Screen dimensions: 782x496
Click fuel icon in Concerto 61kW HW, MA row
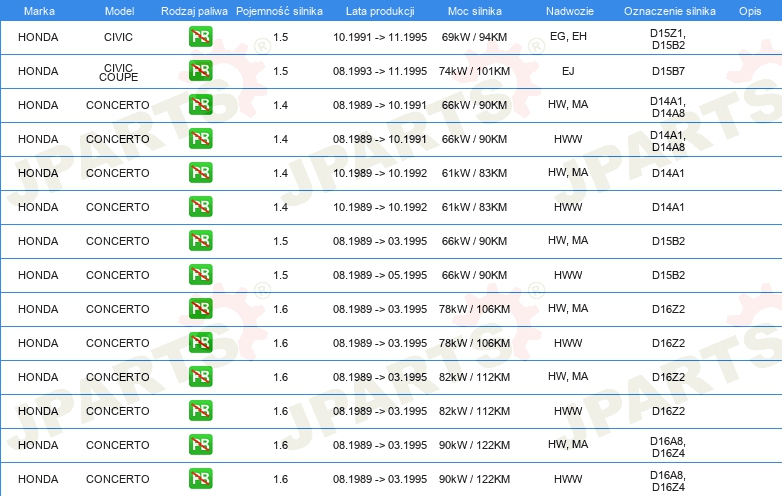tap(200, 172)
